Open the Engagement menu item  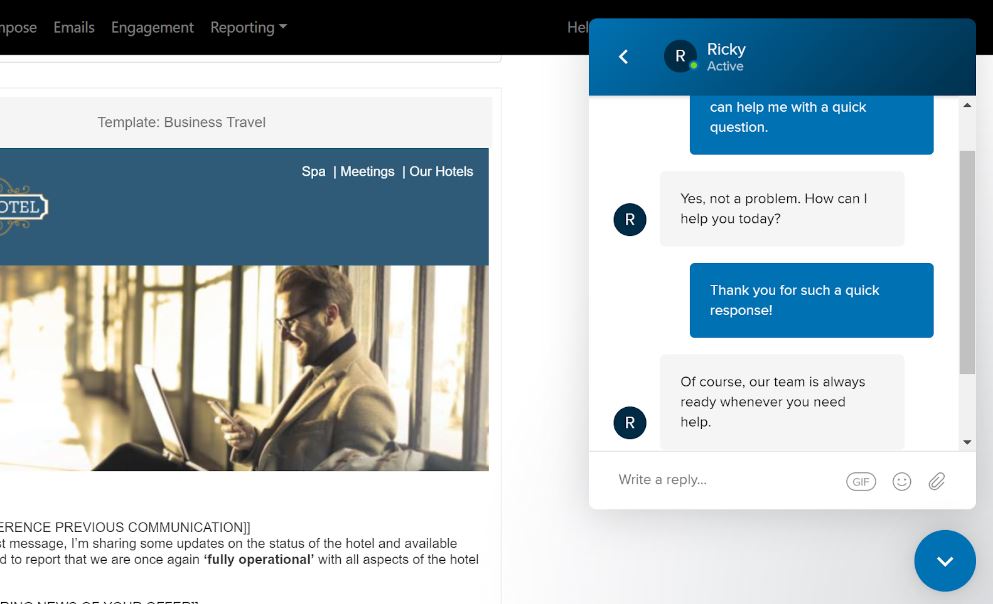coord(152,27)
